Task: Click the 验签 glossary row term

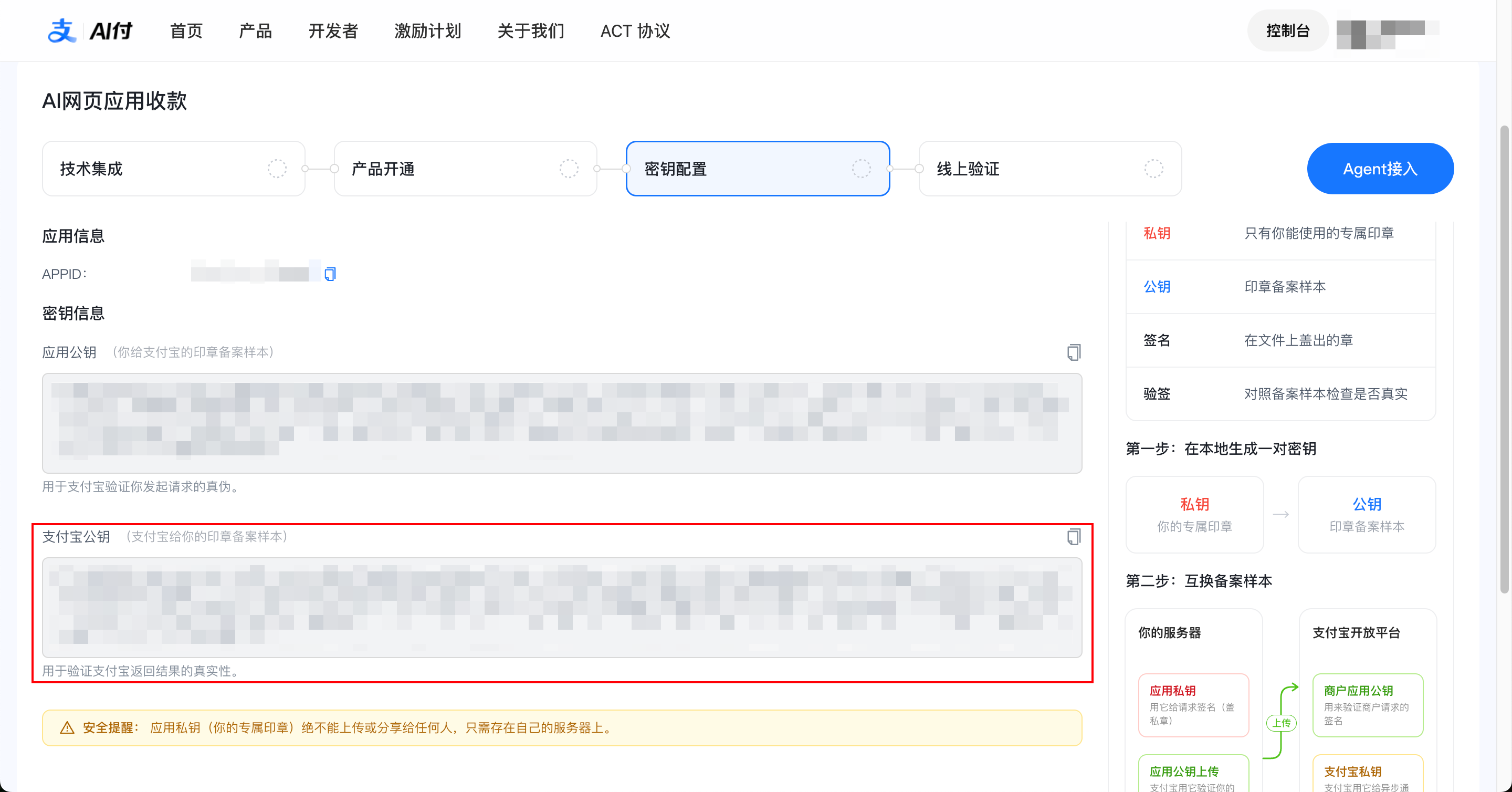Action: tap(1157, 393)
